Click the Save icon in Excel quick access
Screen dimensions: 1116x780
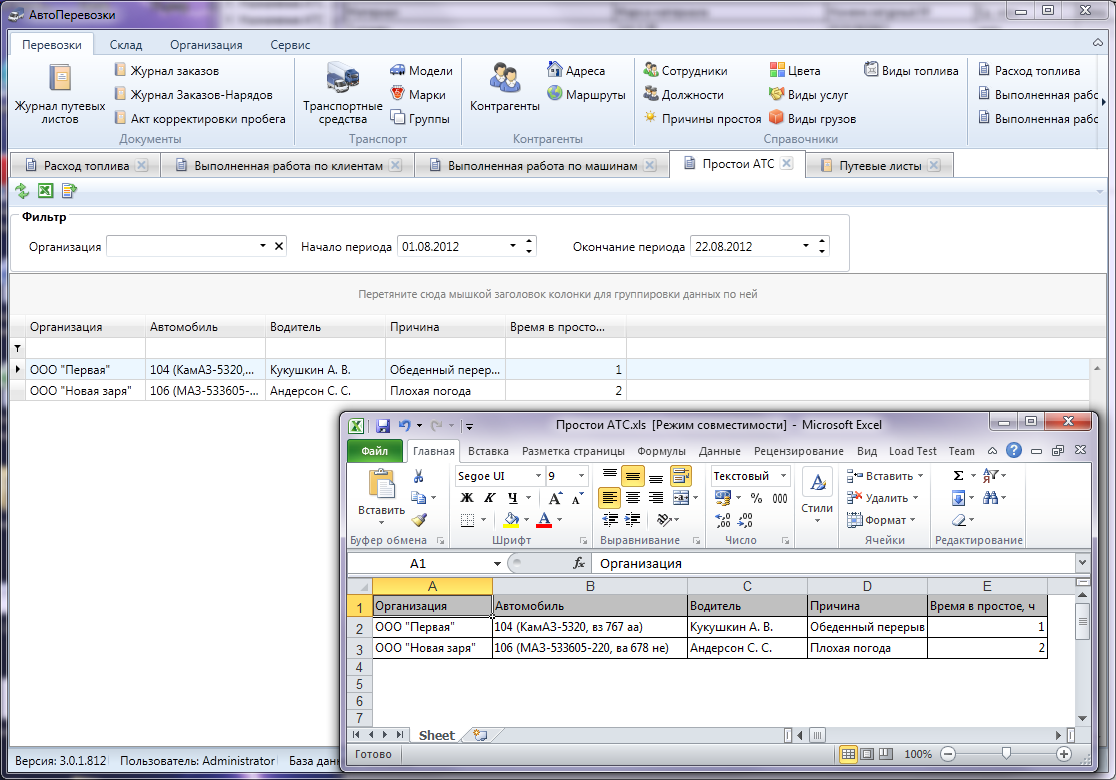click(x=382, y=425)
